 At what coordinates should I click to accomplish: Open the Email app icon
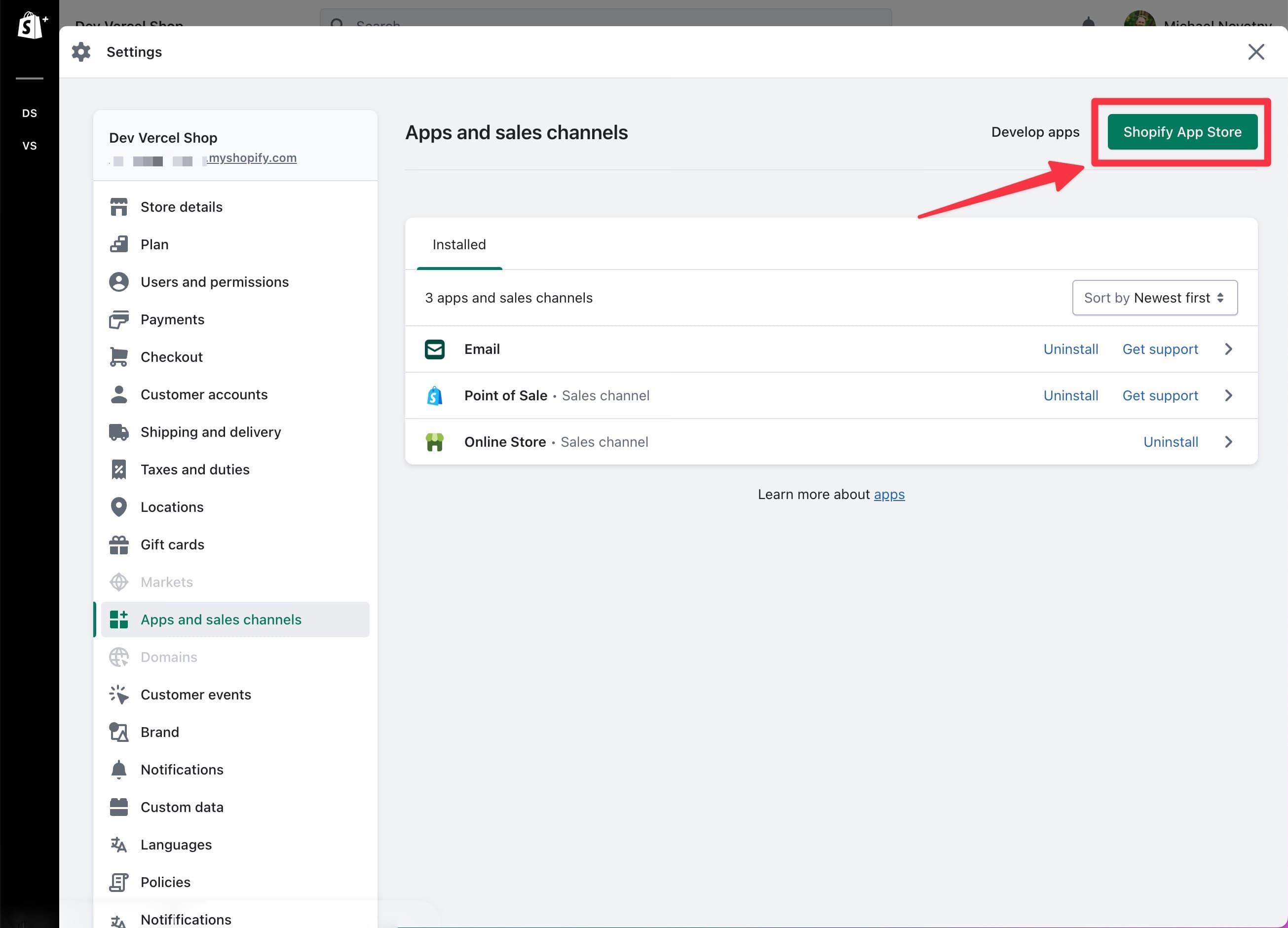[x=434, y=348]
